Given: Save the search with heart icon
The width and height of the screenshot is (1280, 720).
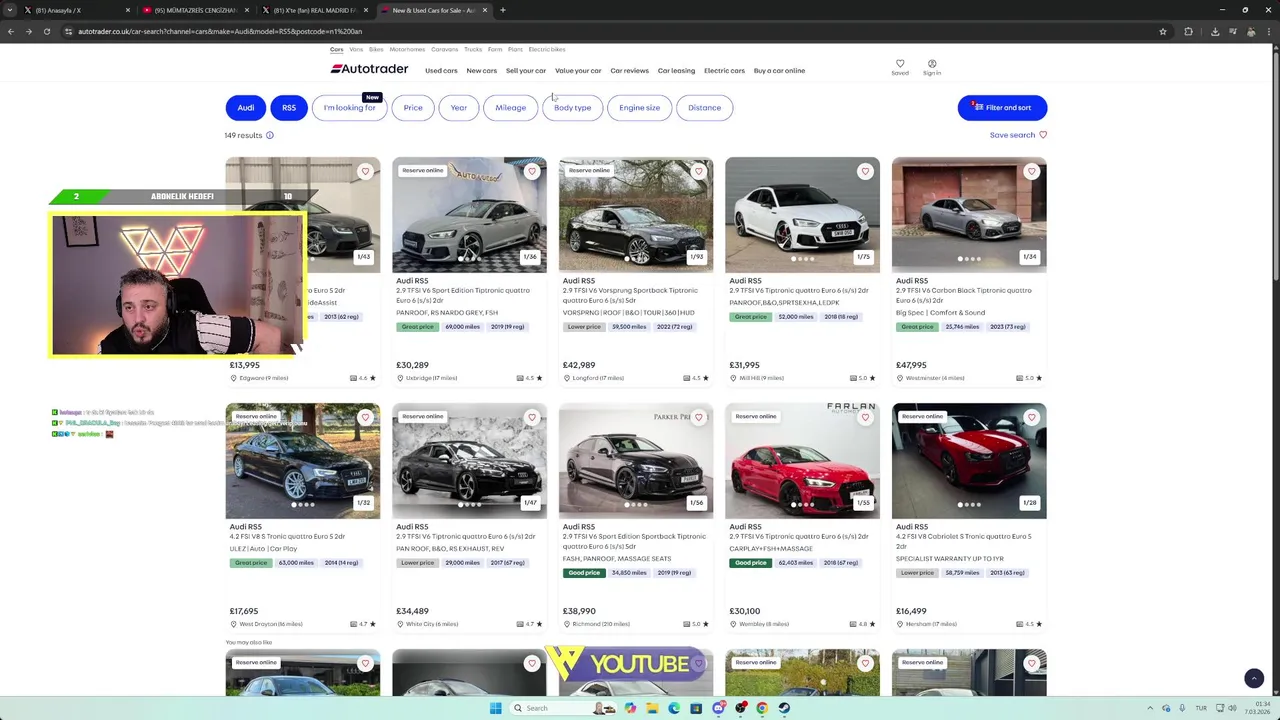Looking at the screenshot, I should 1043,135.
